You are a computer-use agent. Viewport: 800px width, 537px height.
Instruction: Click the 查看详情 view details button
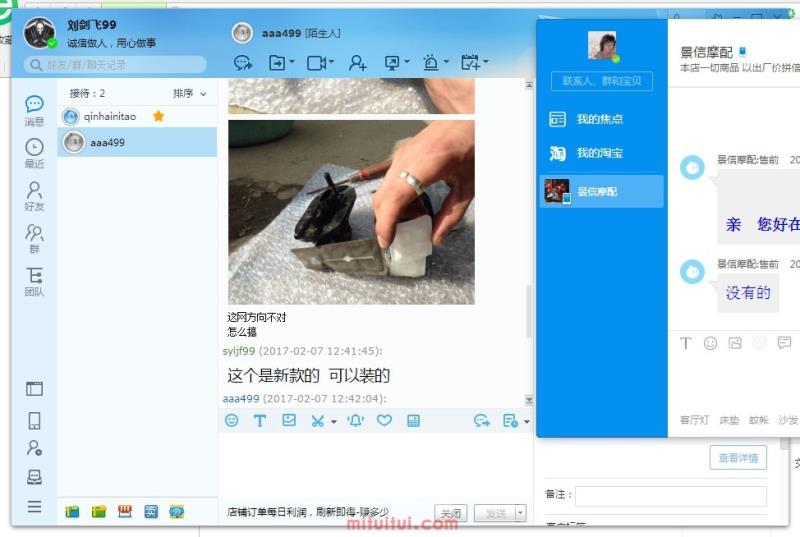tap(738, 458)
